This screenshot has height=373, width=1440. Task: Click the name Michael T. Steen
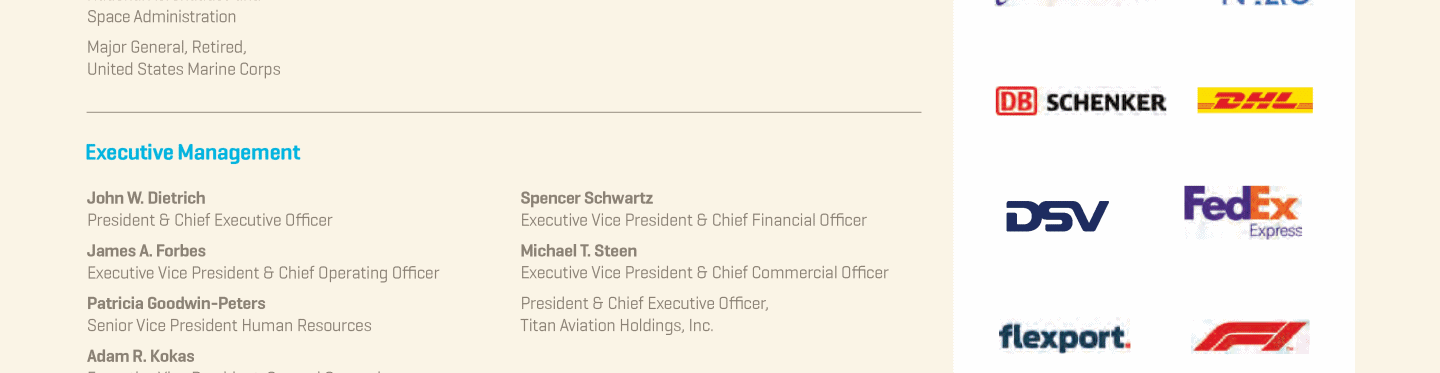pos(579,251)
